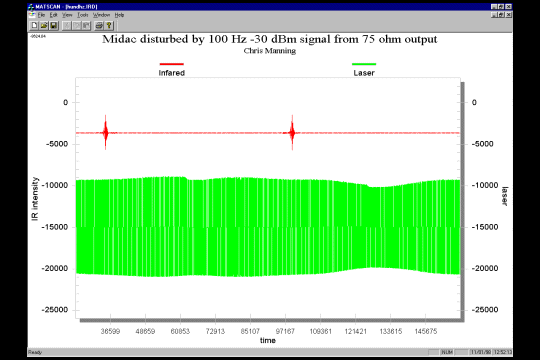
Task: Click the green Laser legend line
Action: tap(364, 64)
